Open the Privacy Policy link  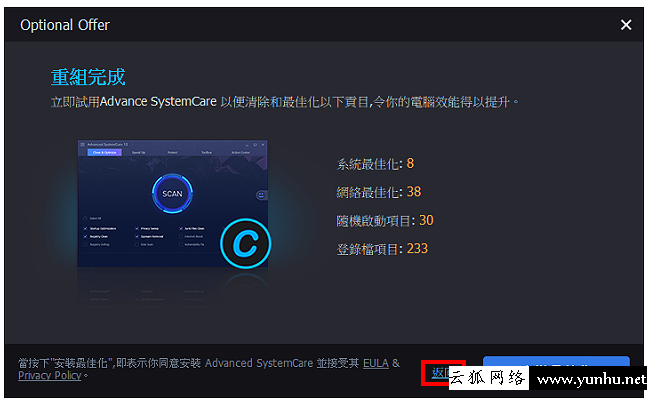(50, 375)
